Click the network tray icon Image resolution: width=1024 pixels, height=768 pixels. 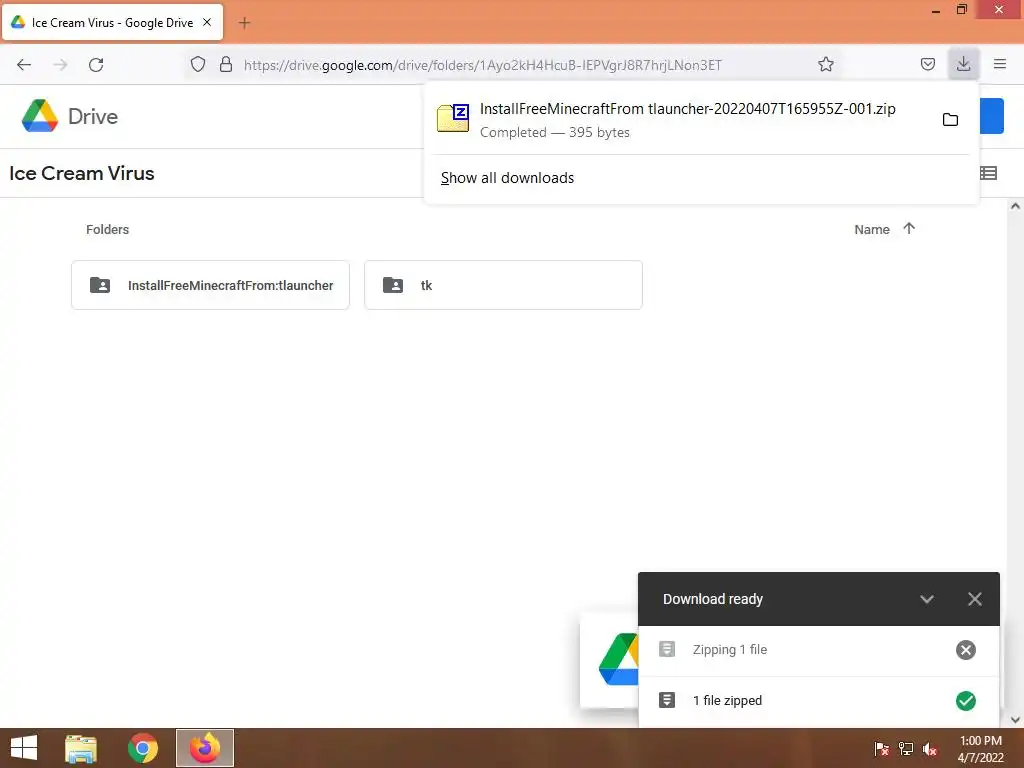point(906,749)
